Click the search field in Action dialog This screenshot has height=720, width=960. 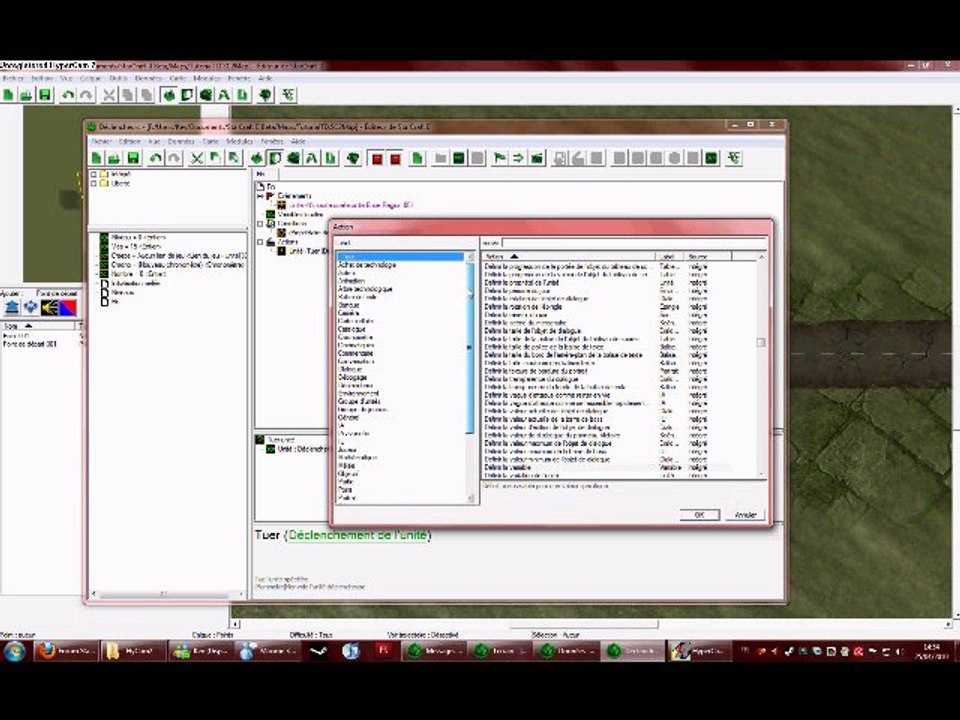point(634,243)
